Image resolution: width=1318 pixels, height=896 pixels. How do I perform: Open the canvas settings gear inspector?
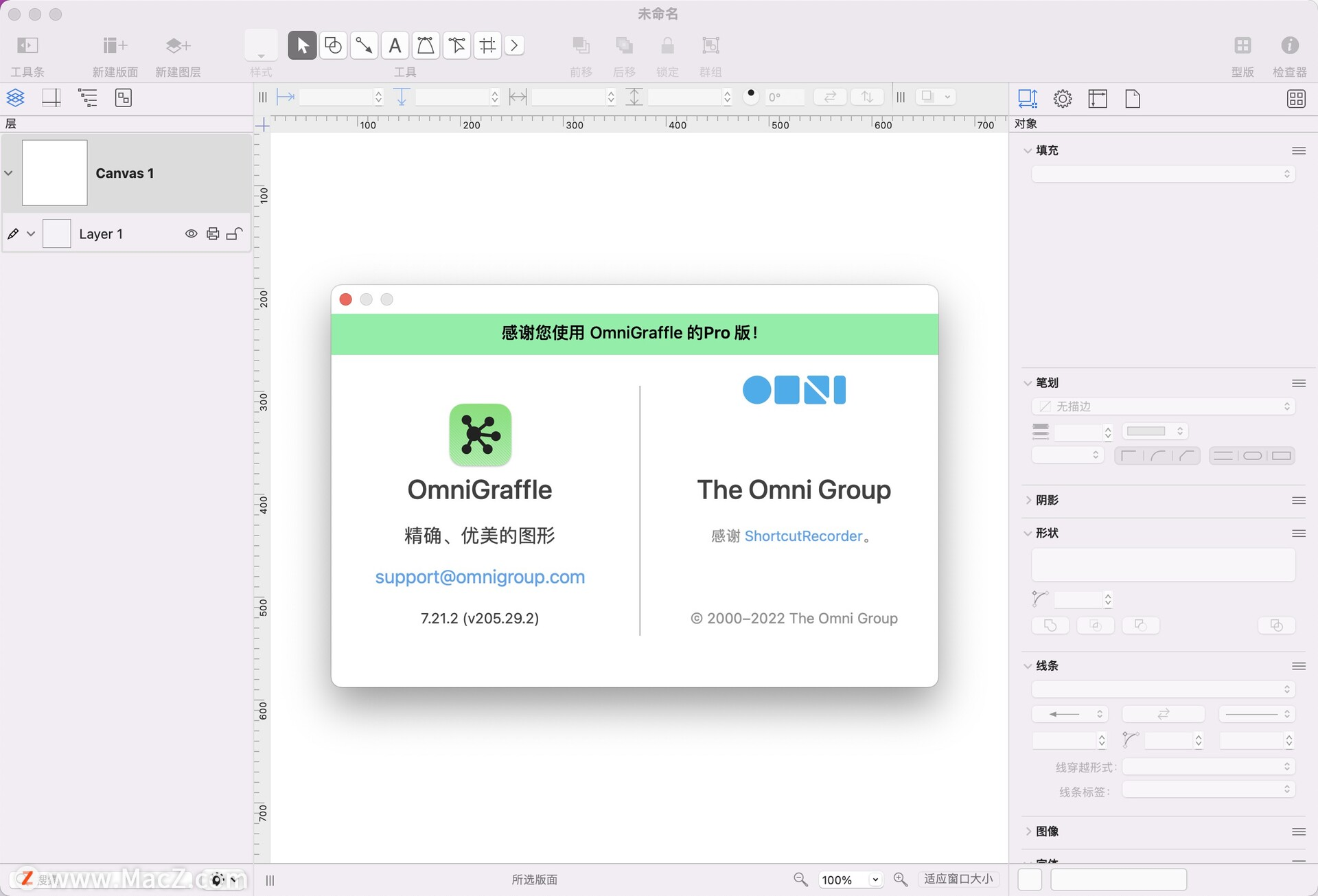click(x=1063, y=98)
